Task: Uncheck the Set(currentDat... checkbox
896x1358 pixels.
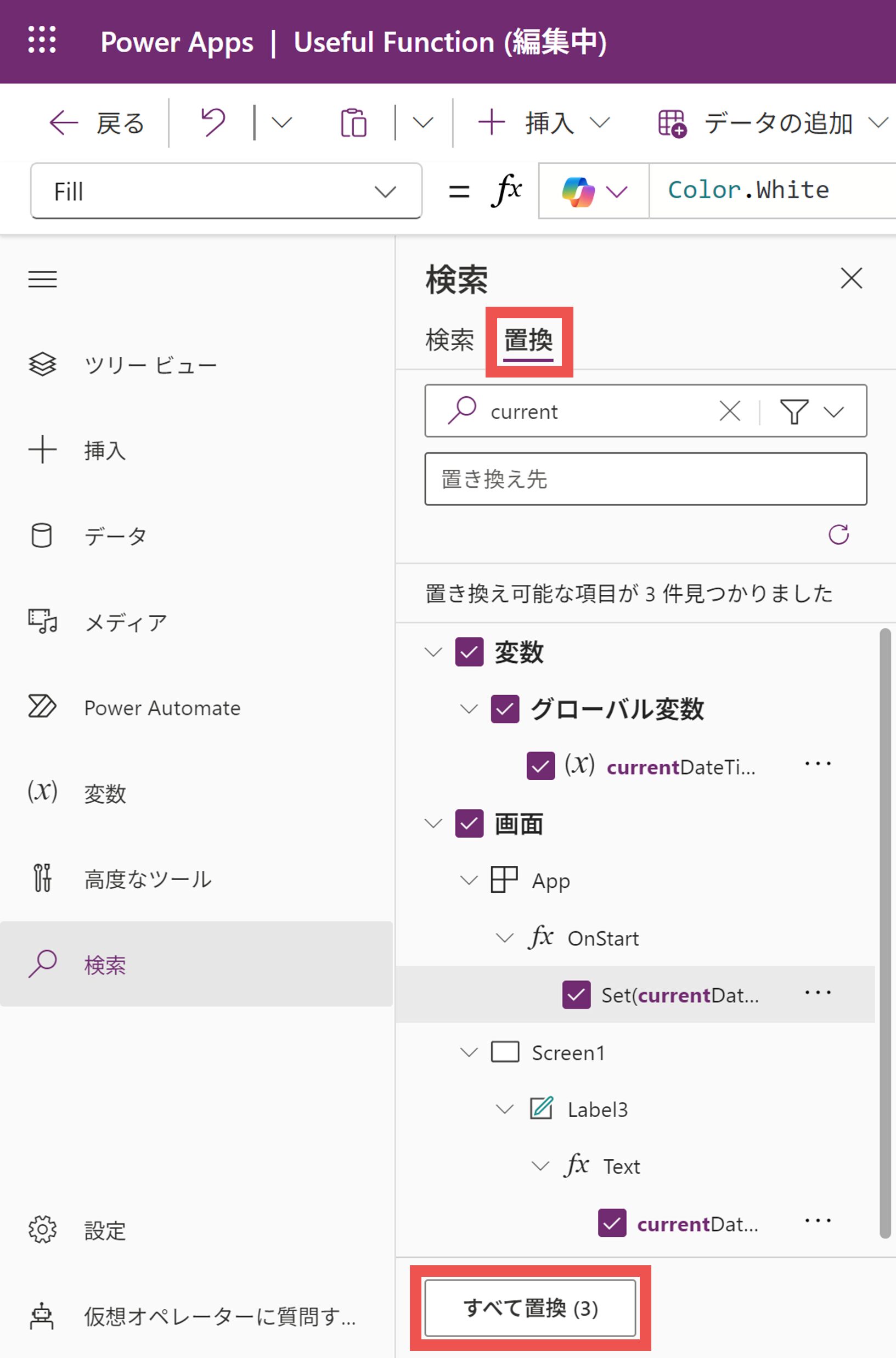Action: tap(577, 995)
